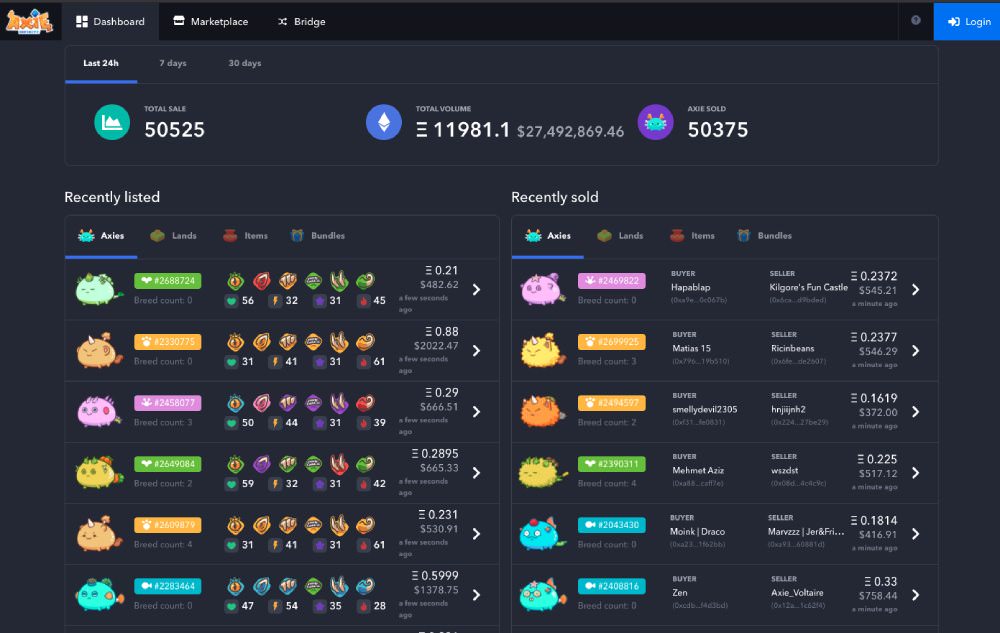
Task: Open listing arrow for Axie #2283464
Action: (476, 595)
